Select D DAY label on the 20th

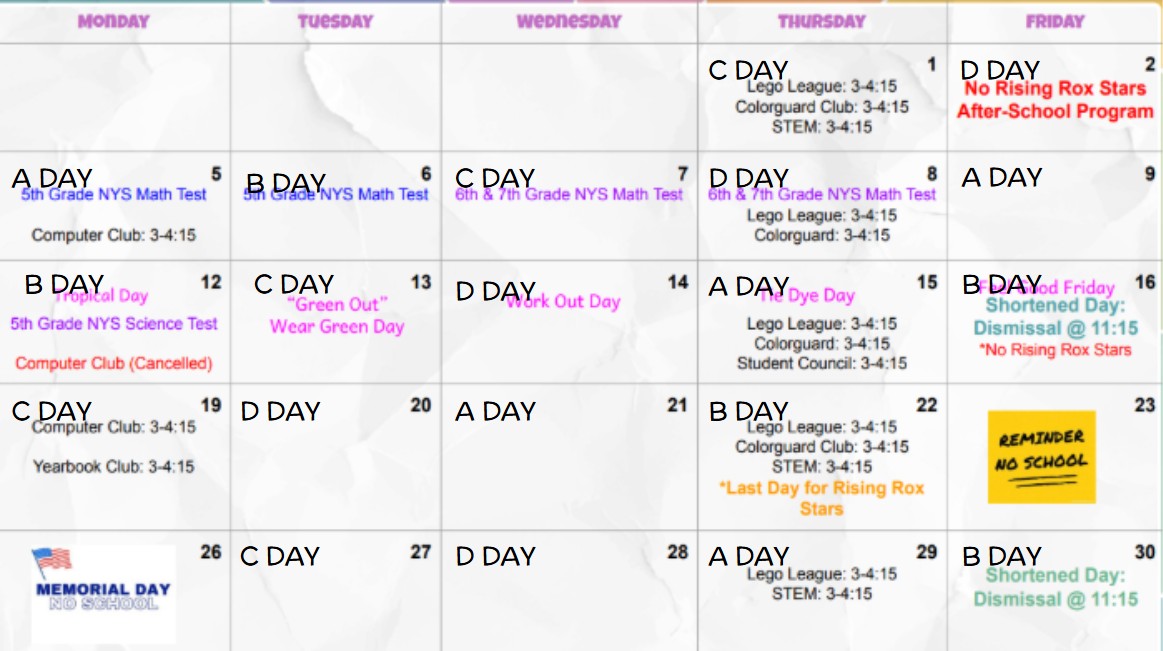click(280, 412)
